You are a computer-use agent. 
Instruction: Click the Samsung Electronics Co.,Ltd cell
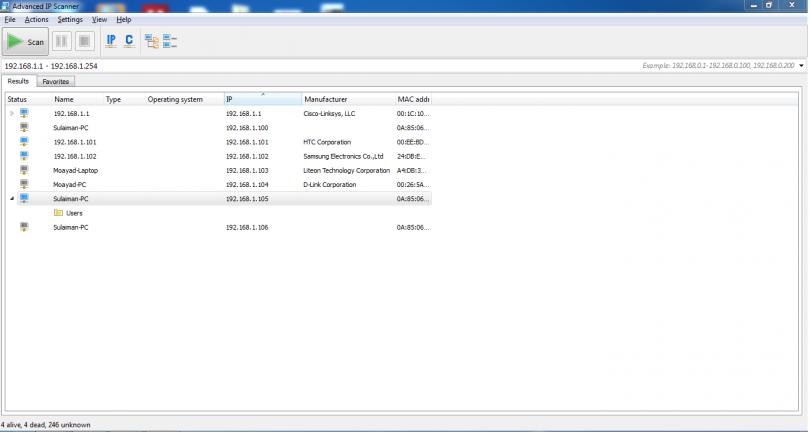343,156
